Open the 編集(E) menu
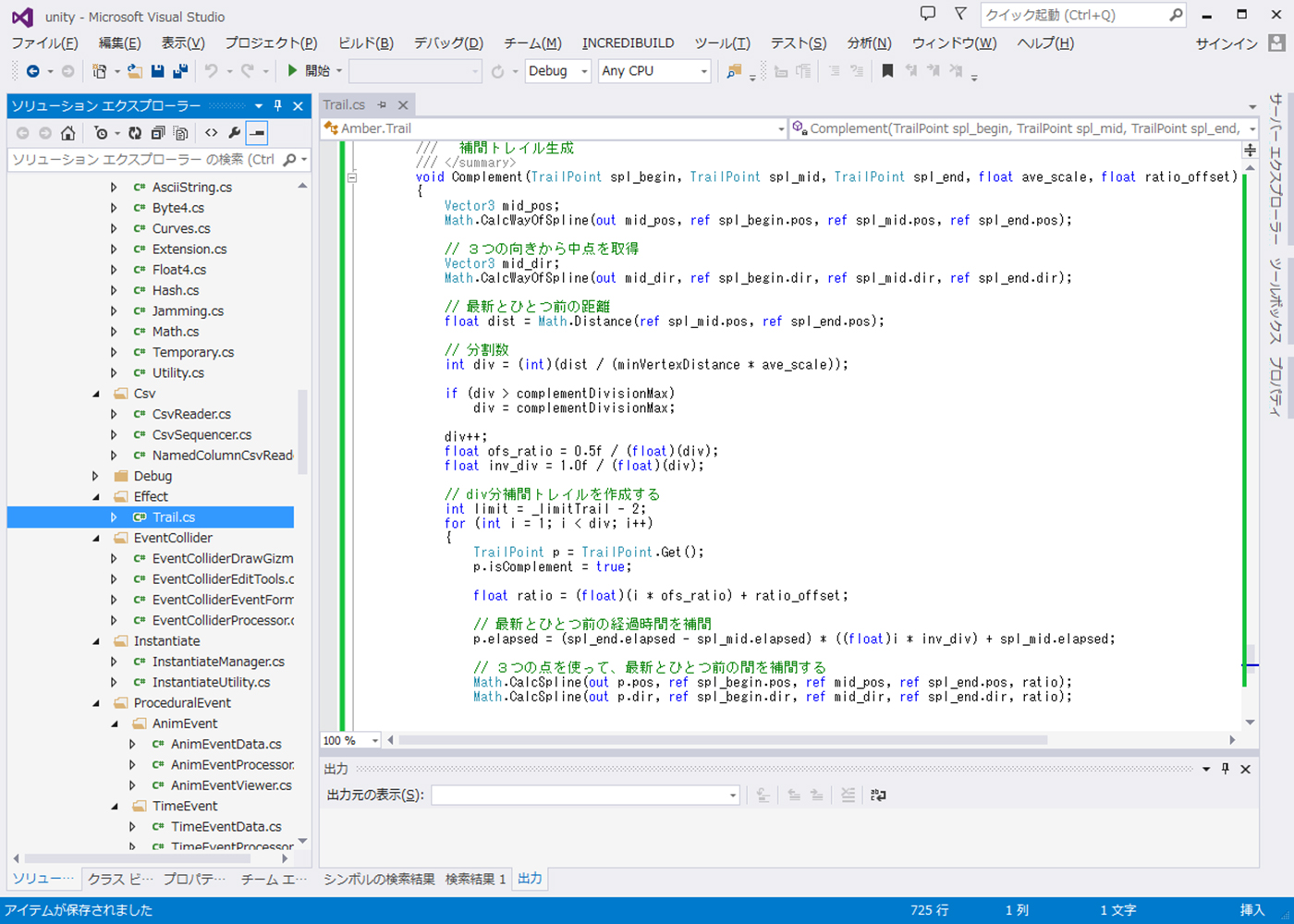The height and width of the screenshot is (924, 1294). point(119,43)
